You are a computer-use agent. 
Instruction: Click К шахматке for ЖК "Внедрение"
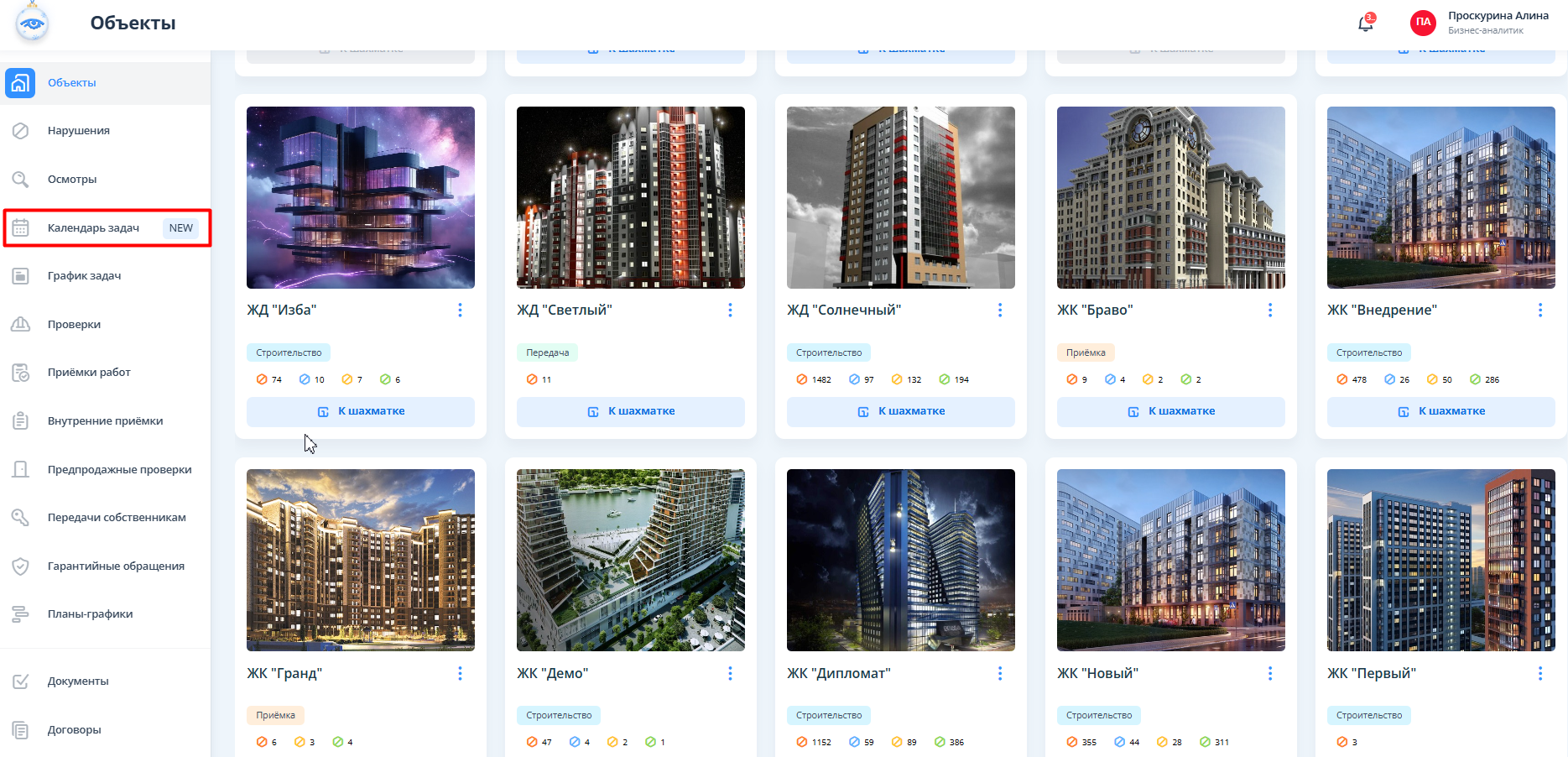pos(1441,411)
